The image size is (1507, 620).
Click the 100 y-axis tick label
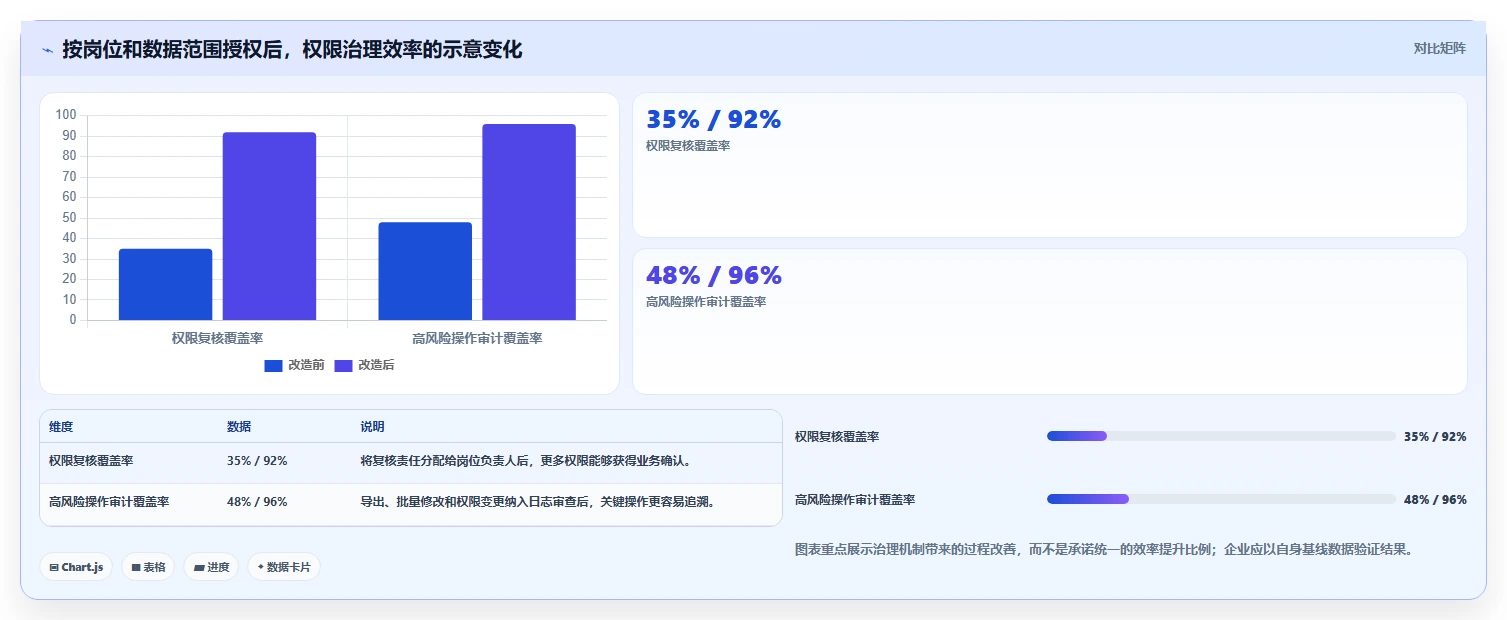pyautogui.click(x=66, y=115)
